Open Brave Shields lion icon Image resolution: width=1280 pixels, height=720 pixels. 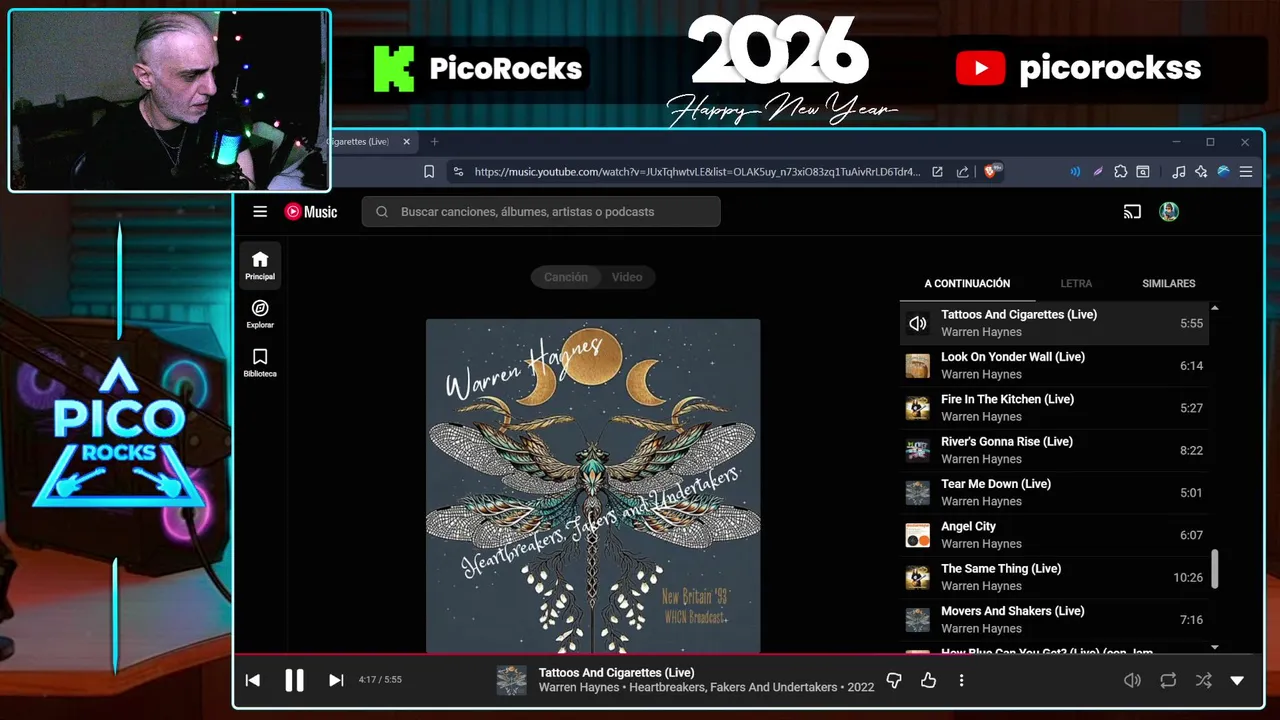coord(993,172)
